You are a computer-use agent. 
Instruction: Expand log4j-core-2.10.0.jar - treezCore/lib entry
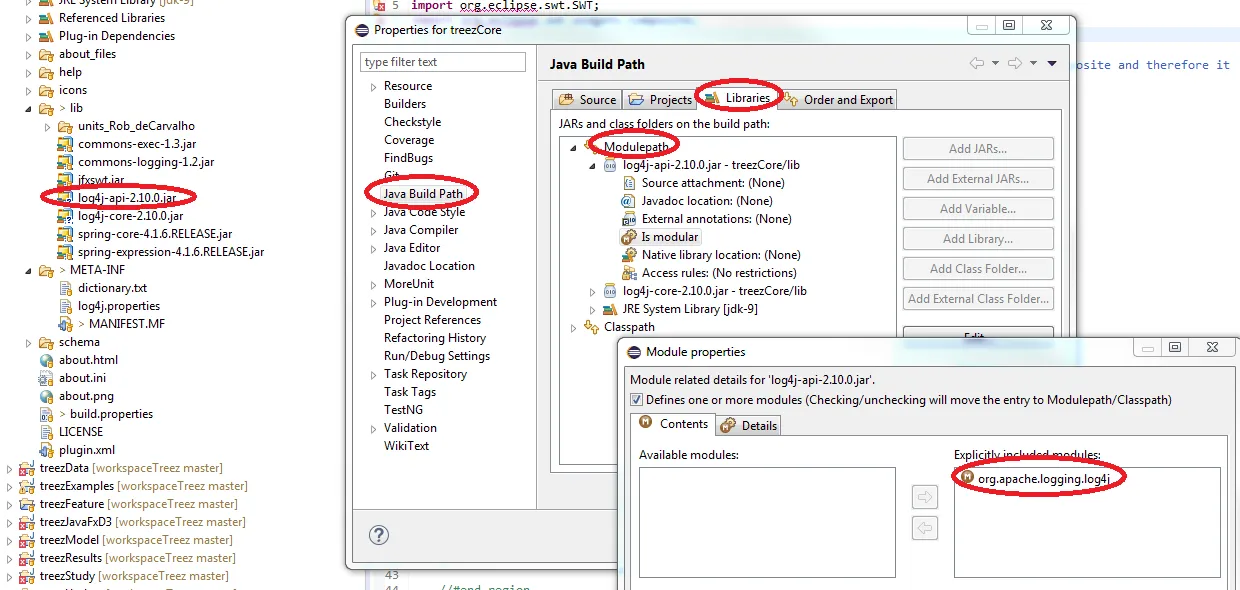click(x=593, y=291)
